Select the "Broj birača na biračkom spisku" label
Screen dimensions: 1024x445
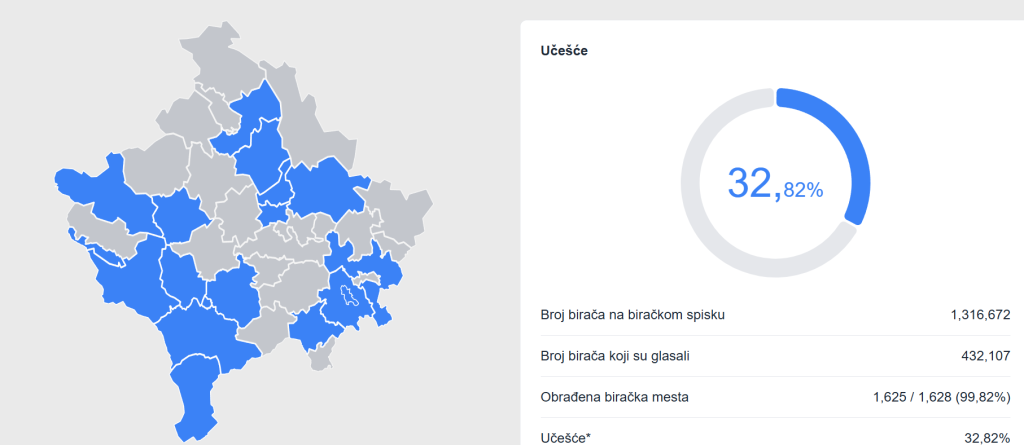(632, 315)
